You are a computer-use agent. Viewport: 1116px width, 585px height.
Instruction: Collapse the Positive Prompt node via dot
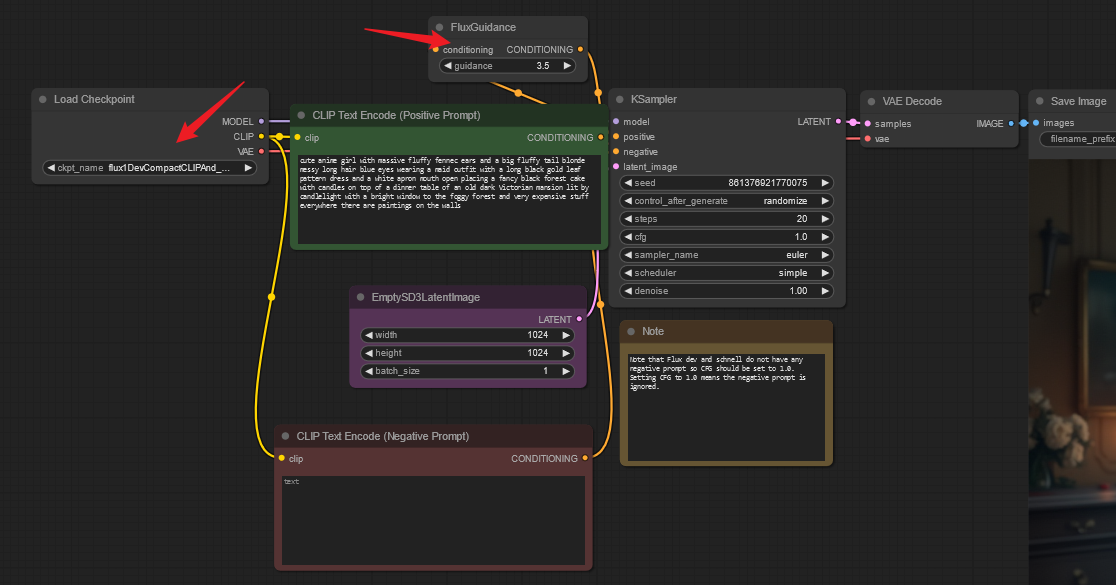pyautogui.click(x=302, y=116)
